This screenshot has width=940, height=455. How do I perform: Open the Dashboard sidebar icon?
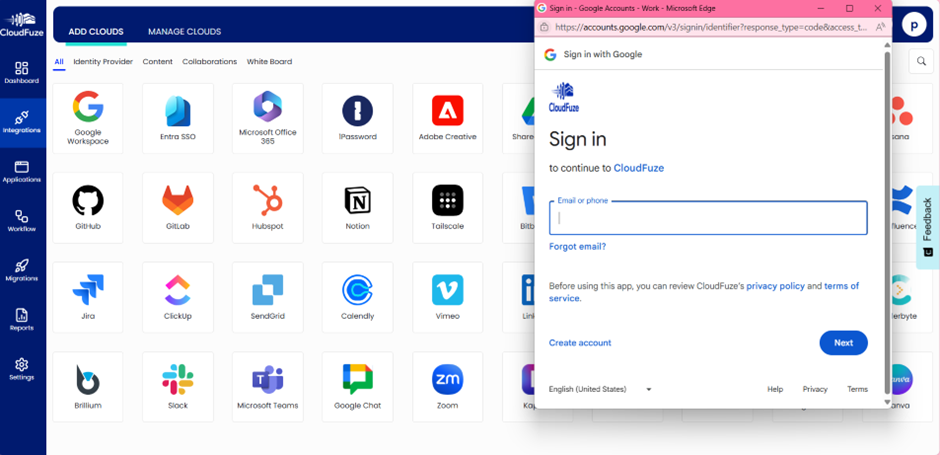[22, 73]
